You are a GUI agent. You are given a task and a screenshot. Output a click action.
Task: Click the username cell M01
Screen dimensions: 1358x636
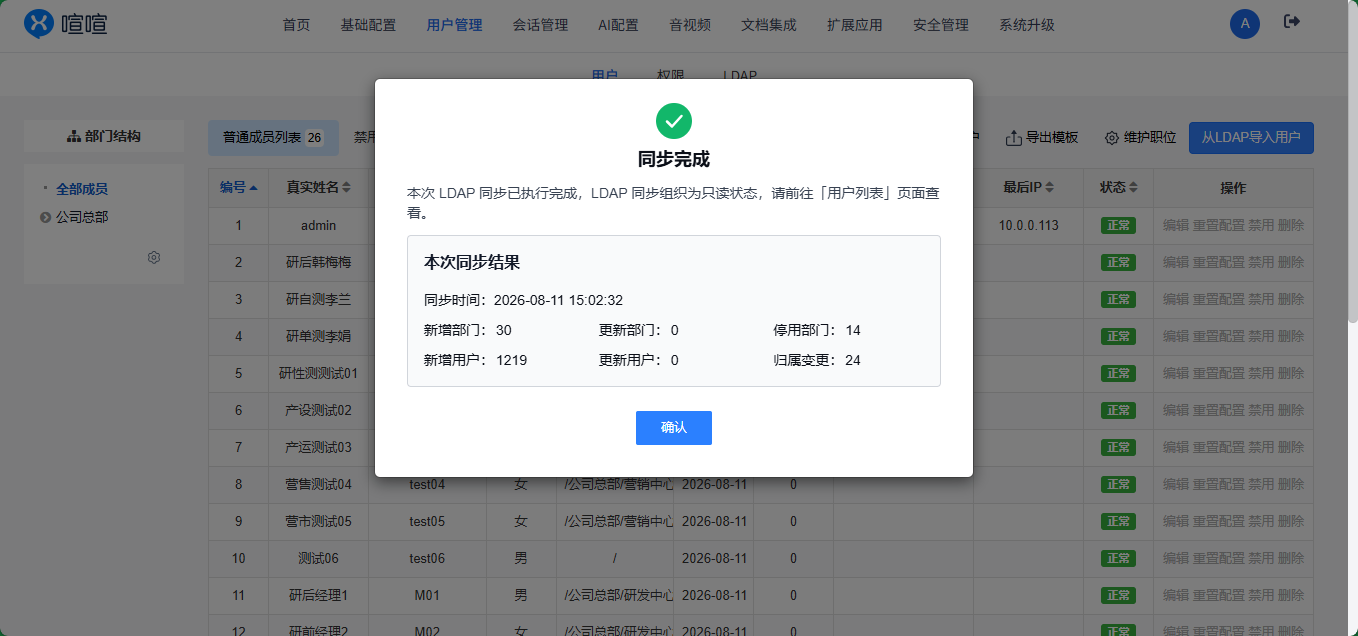point(427,596)
